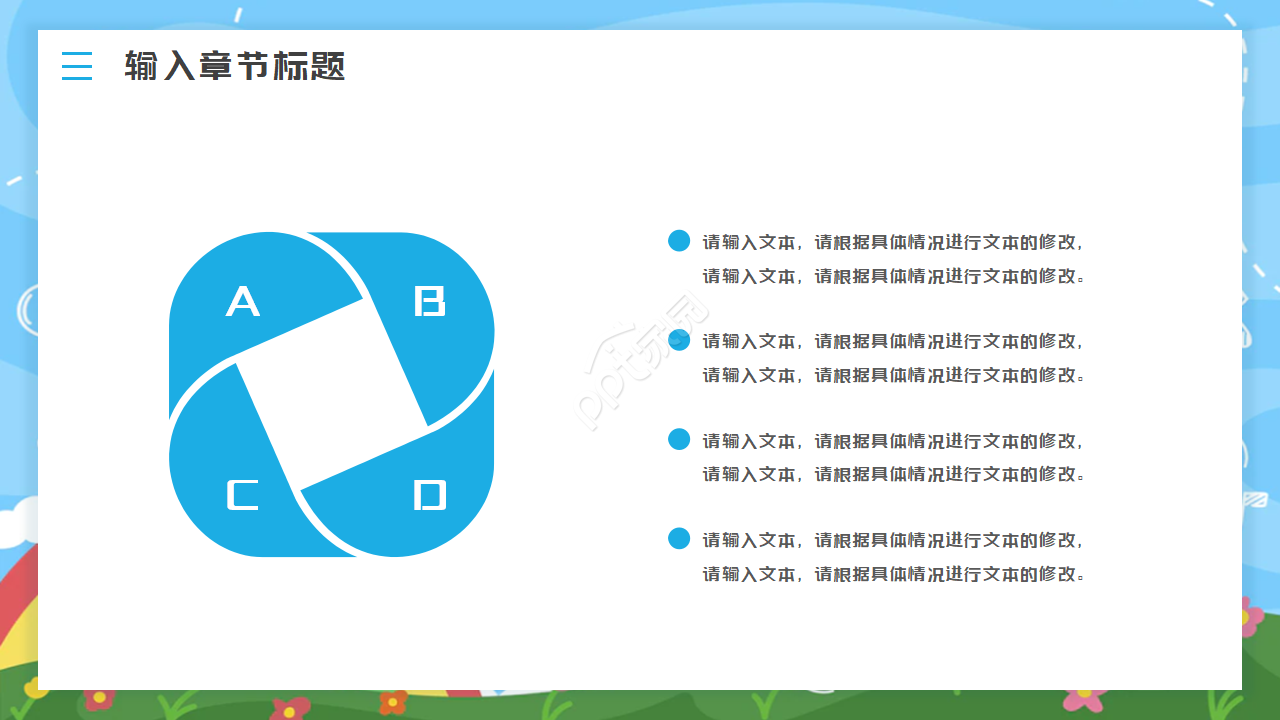Click the third blue bullet dot in the list
The width and height of the screenshot is (1280, 720).
tap(679, 439)
